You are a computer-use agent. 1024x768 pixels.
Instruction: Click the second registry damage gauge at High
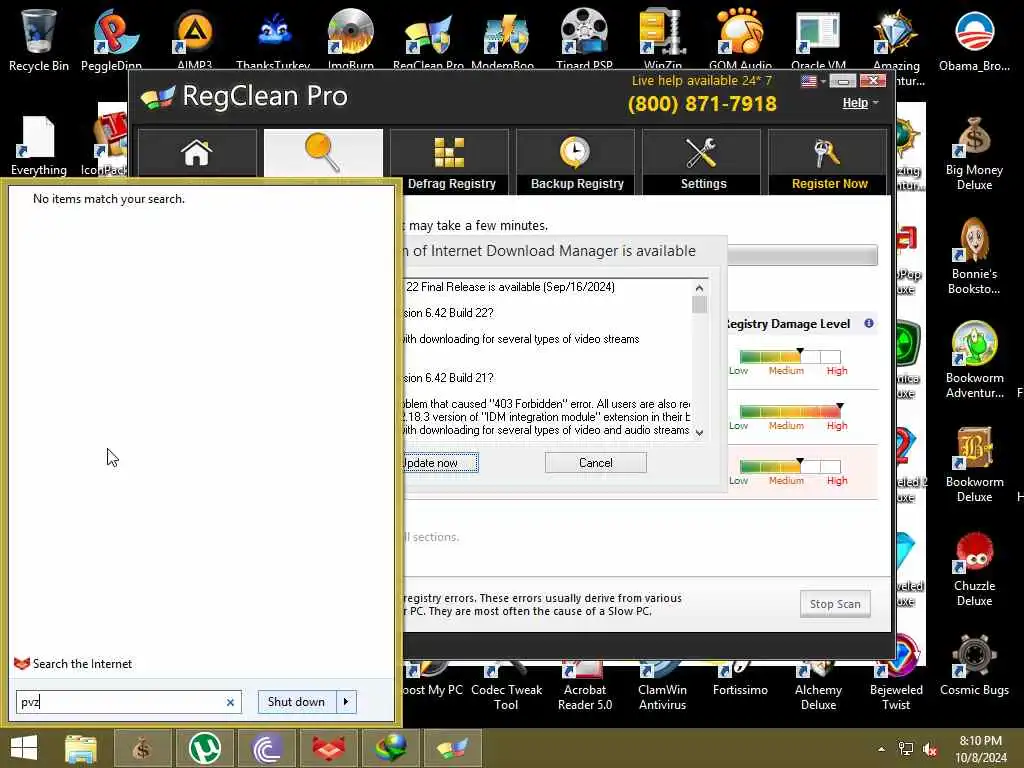click(792, 411)
